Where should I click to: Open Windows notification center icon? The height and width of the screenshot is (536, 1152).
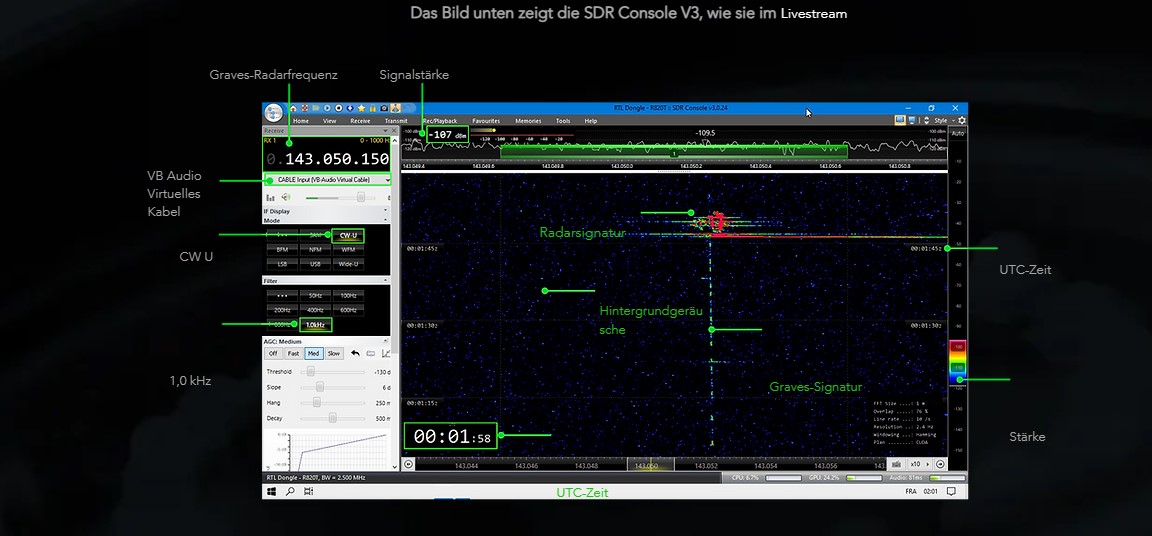click(x=951, y=491)
